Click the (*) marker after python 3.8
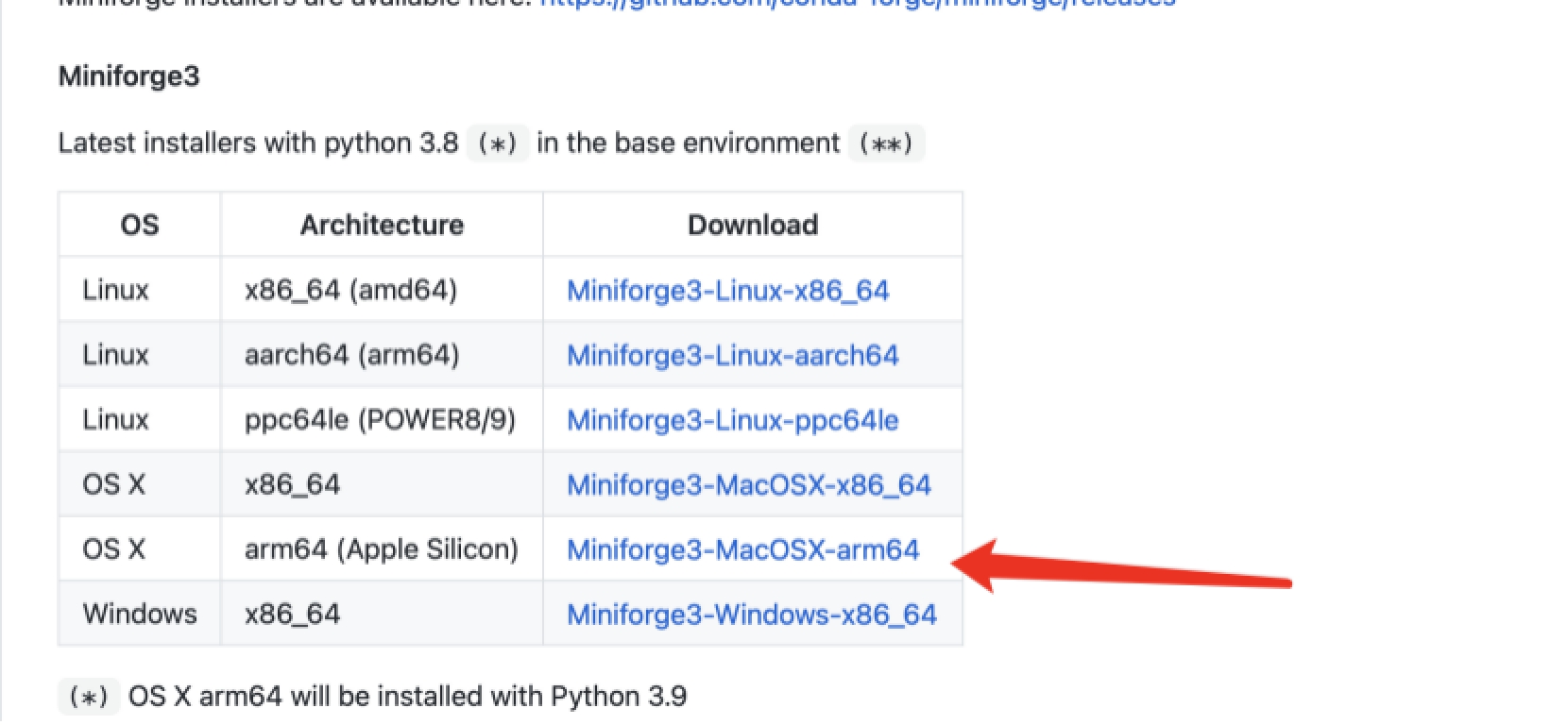Image resolution: width=1568 pixels, height=725 pixels. pos(498,143)
